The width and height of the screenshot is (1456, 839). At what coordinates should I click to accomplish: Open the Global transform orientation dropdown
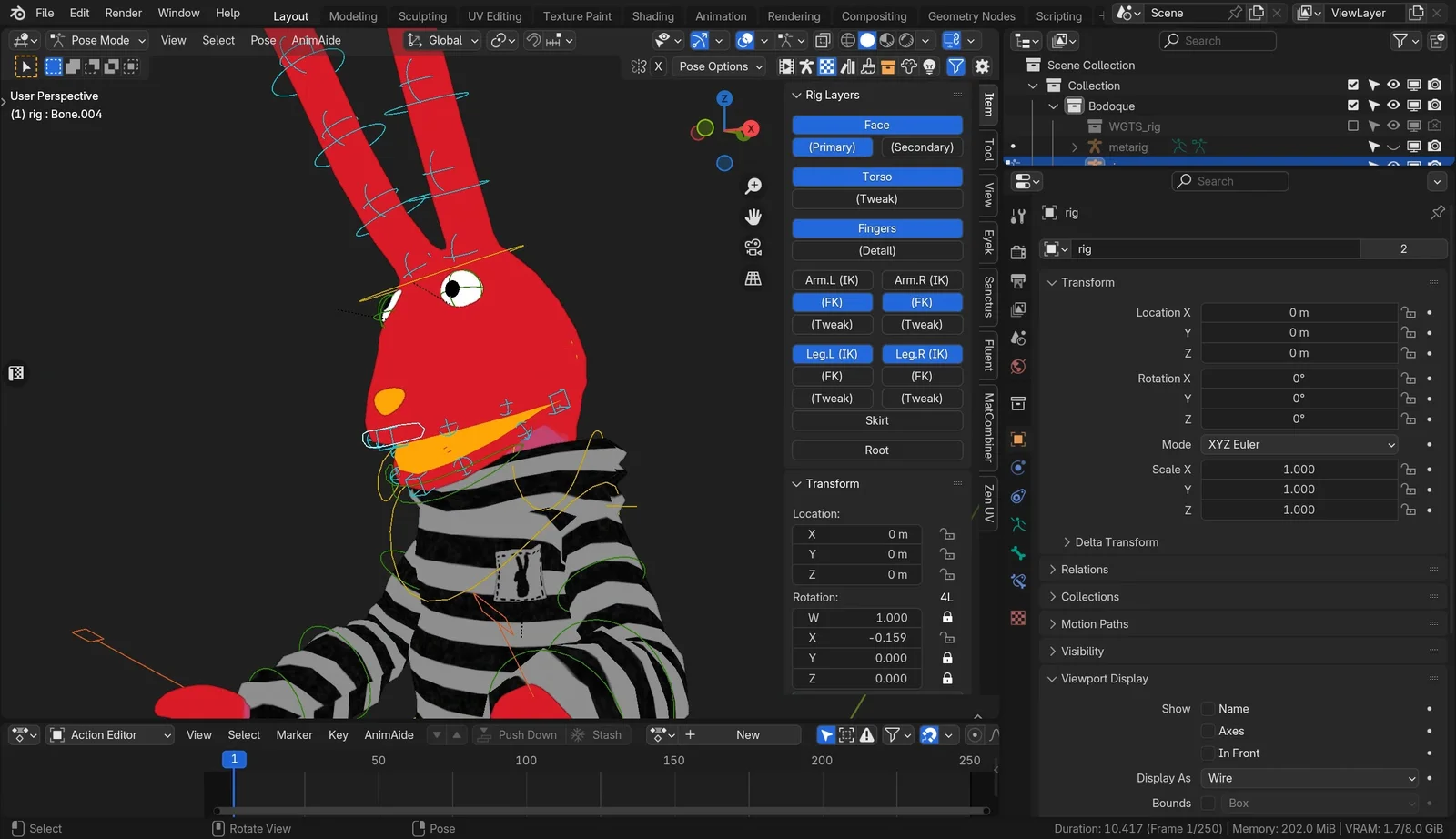click(x=443, y=40)
